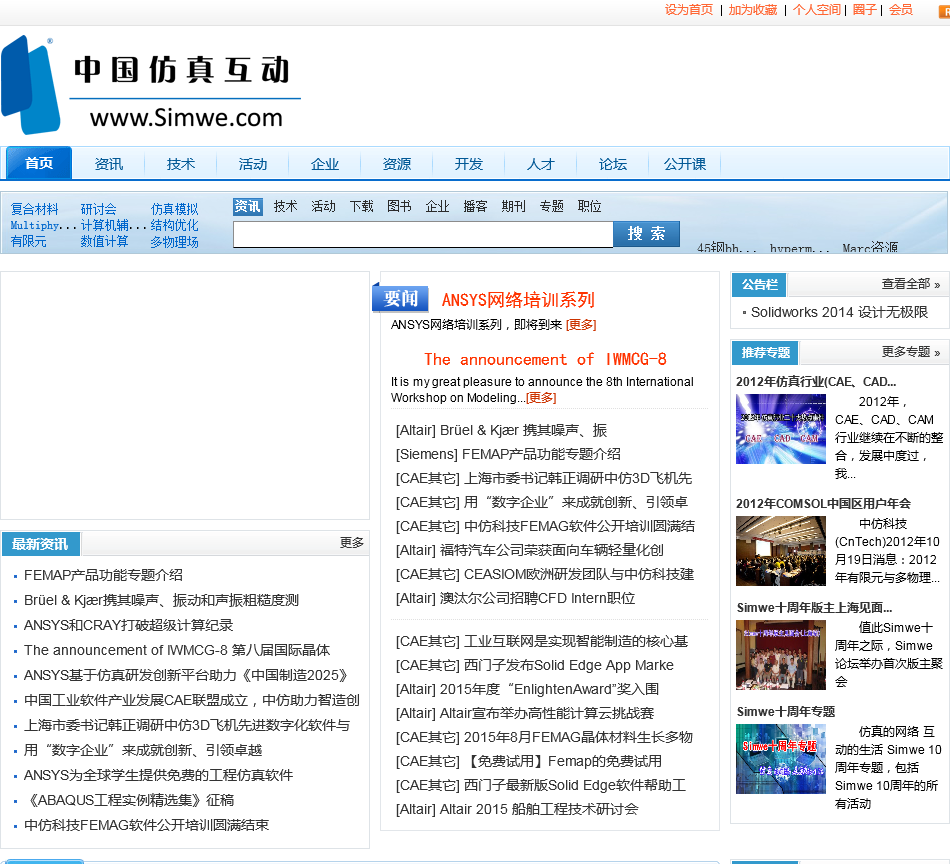
Task: Click the 结构优化 hot keyword link
Action: pyautogui.click(x=174, y=225)
